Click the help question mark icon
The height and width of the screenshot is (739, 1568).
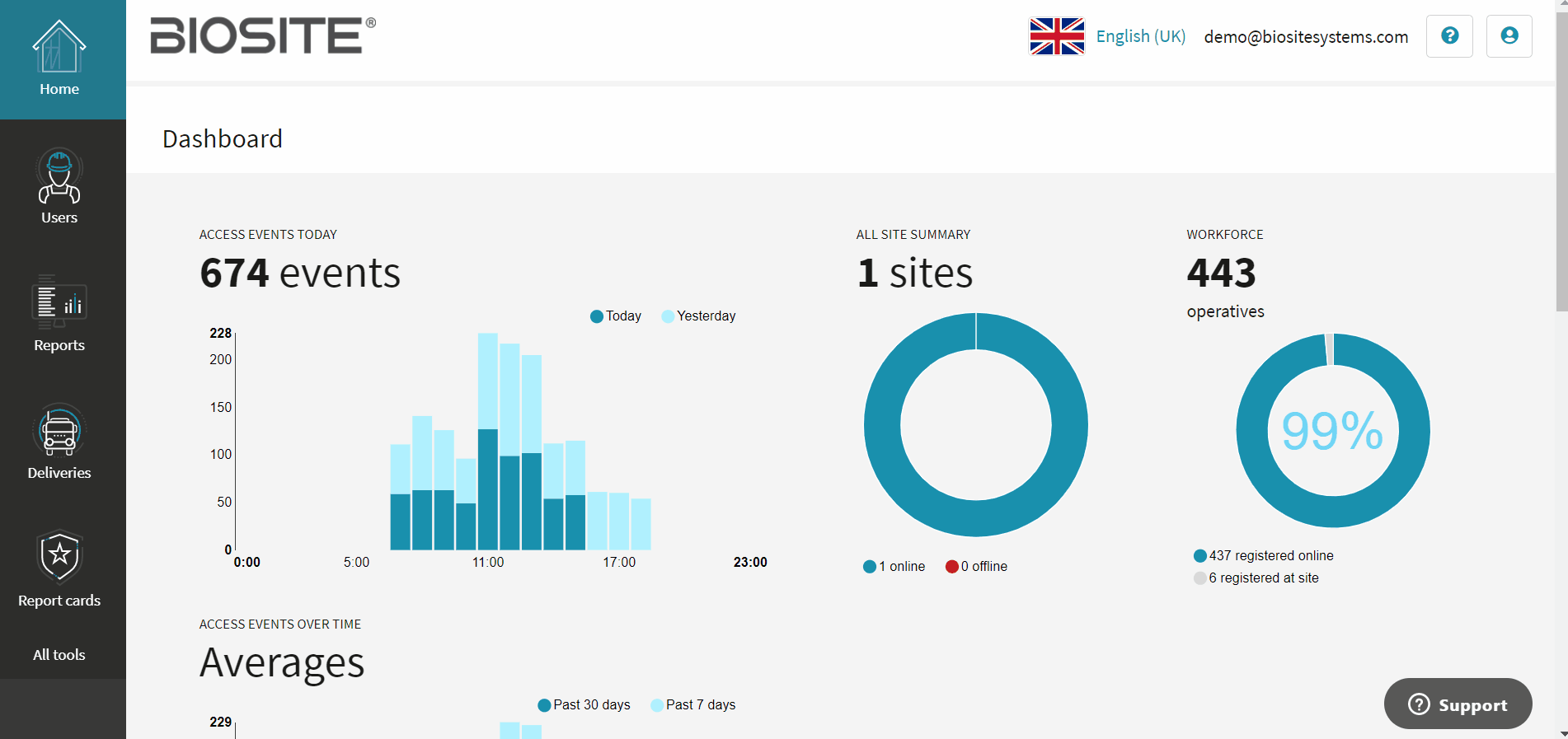[1449, 36]
